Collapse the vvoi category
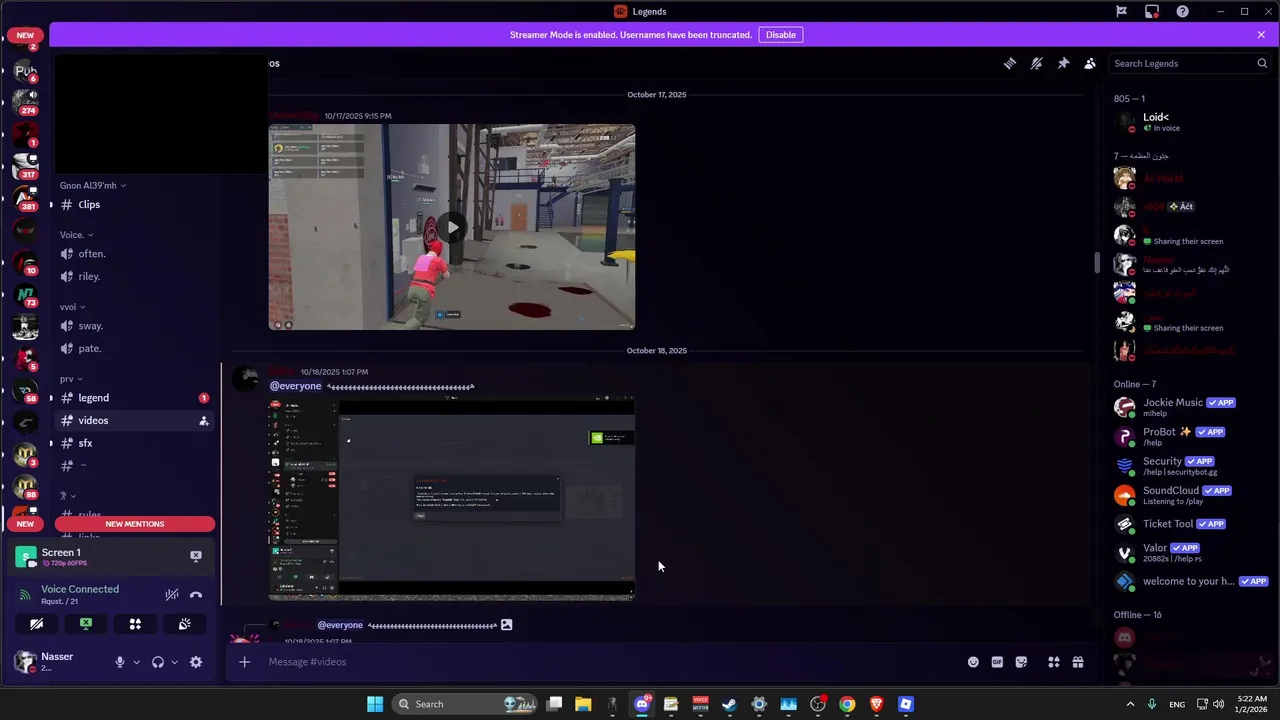This screenshot has height=720, width=1280. click(x=72, y=307)
